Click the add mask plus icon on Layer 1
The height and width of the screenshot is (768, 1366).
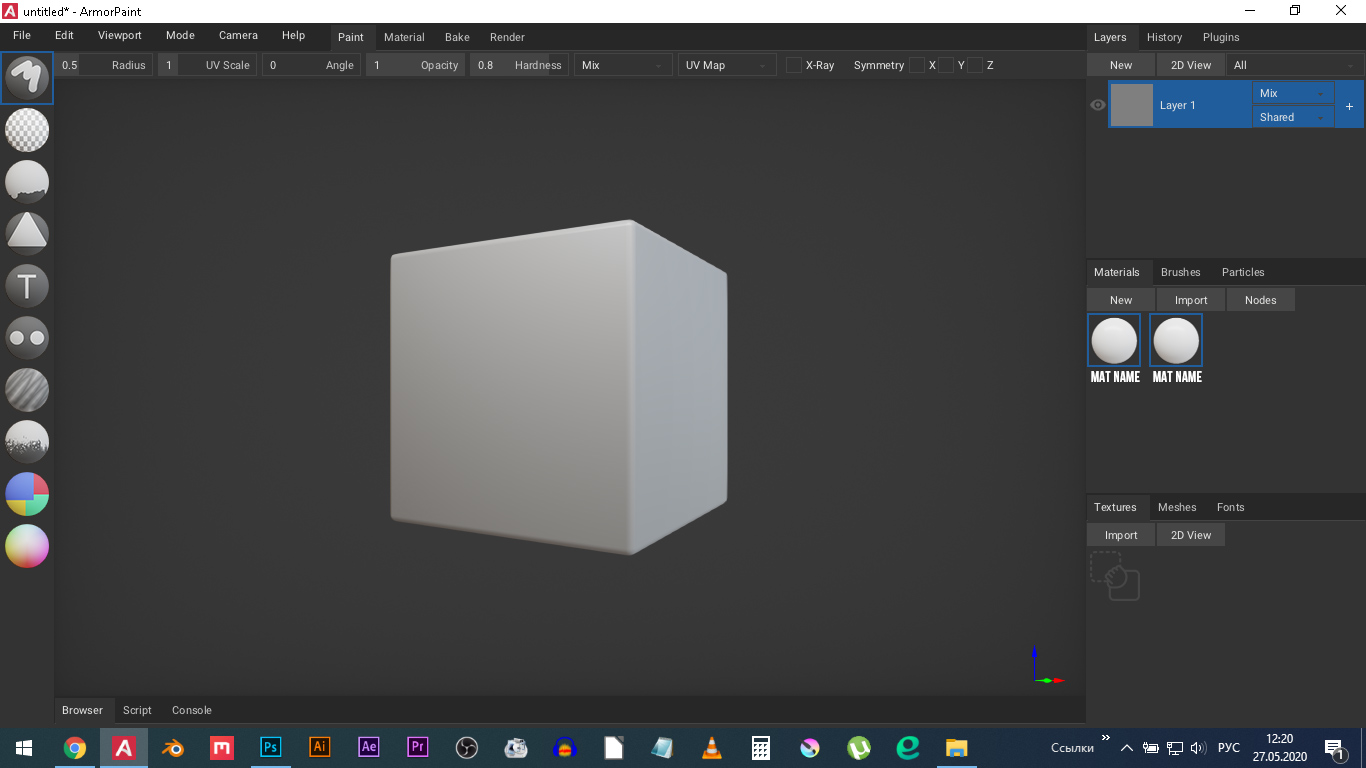[1349, 106]
